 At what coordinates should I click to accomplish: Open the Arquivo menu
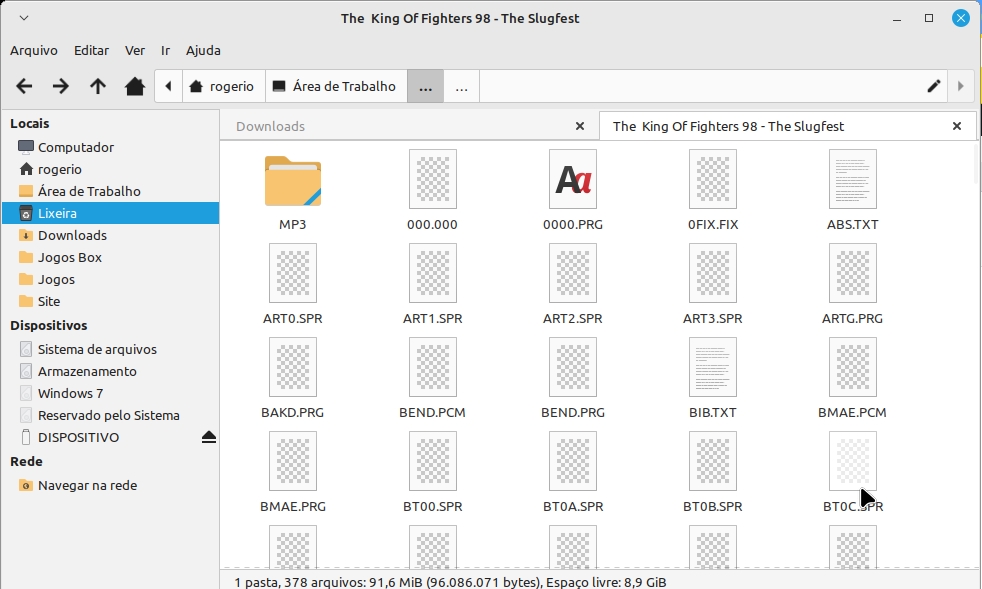pos(34,50)
